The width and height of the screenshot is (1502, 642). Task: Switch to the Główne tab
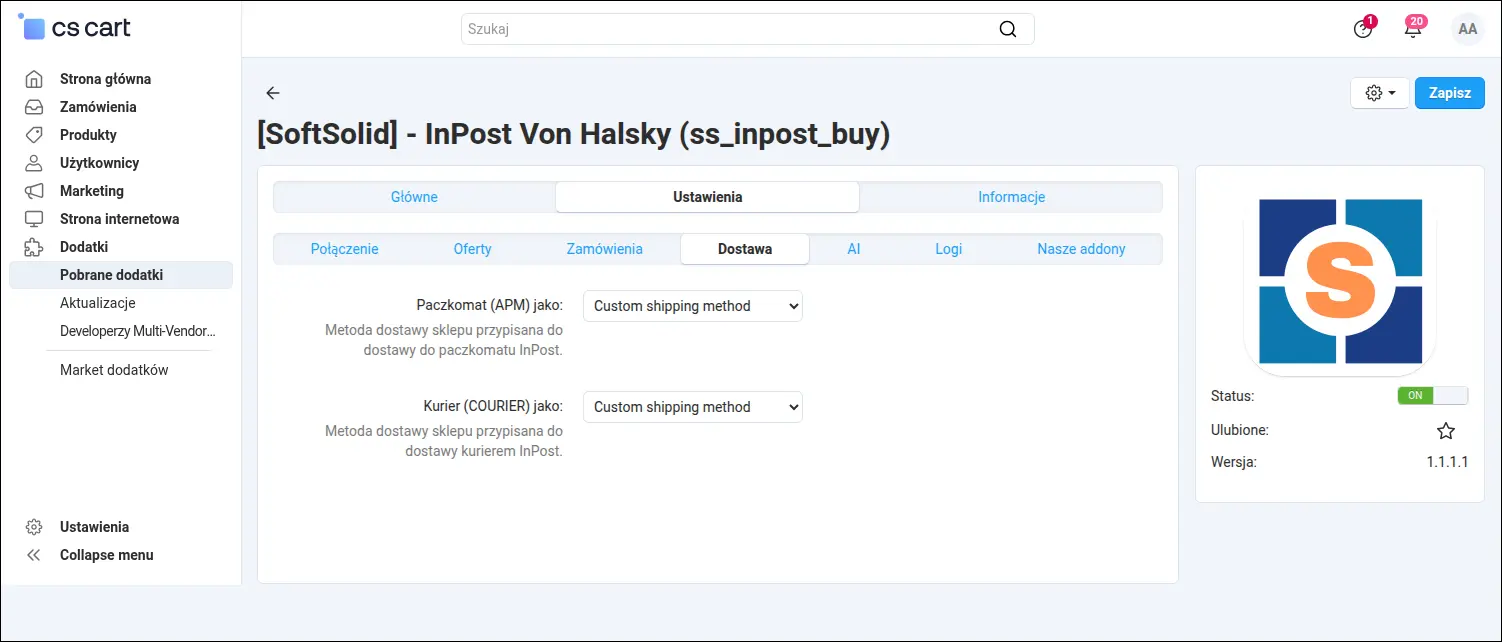point(414,197)
